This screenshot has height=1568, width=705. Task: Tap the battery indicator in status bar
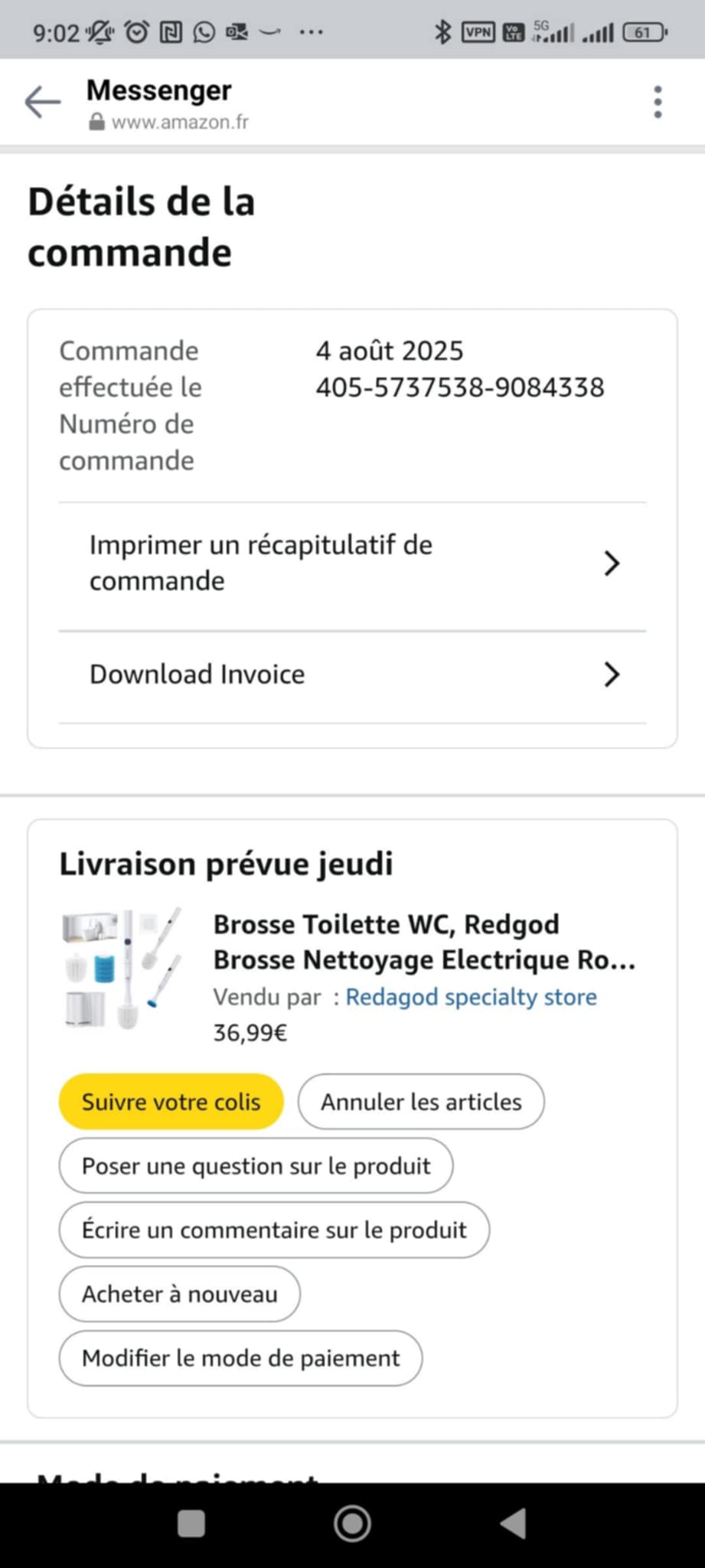(x=645, y=32)
